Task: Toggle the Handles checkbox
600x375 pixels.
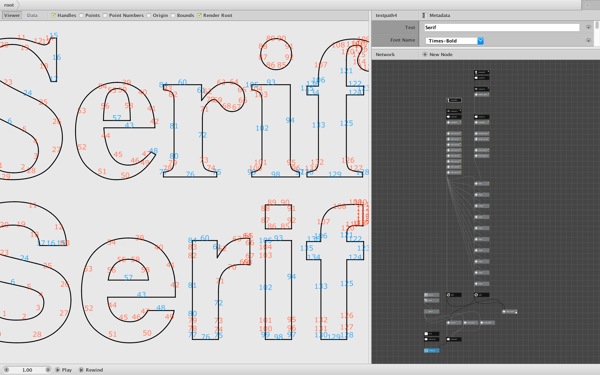Action: pos(54,15)
